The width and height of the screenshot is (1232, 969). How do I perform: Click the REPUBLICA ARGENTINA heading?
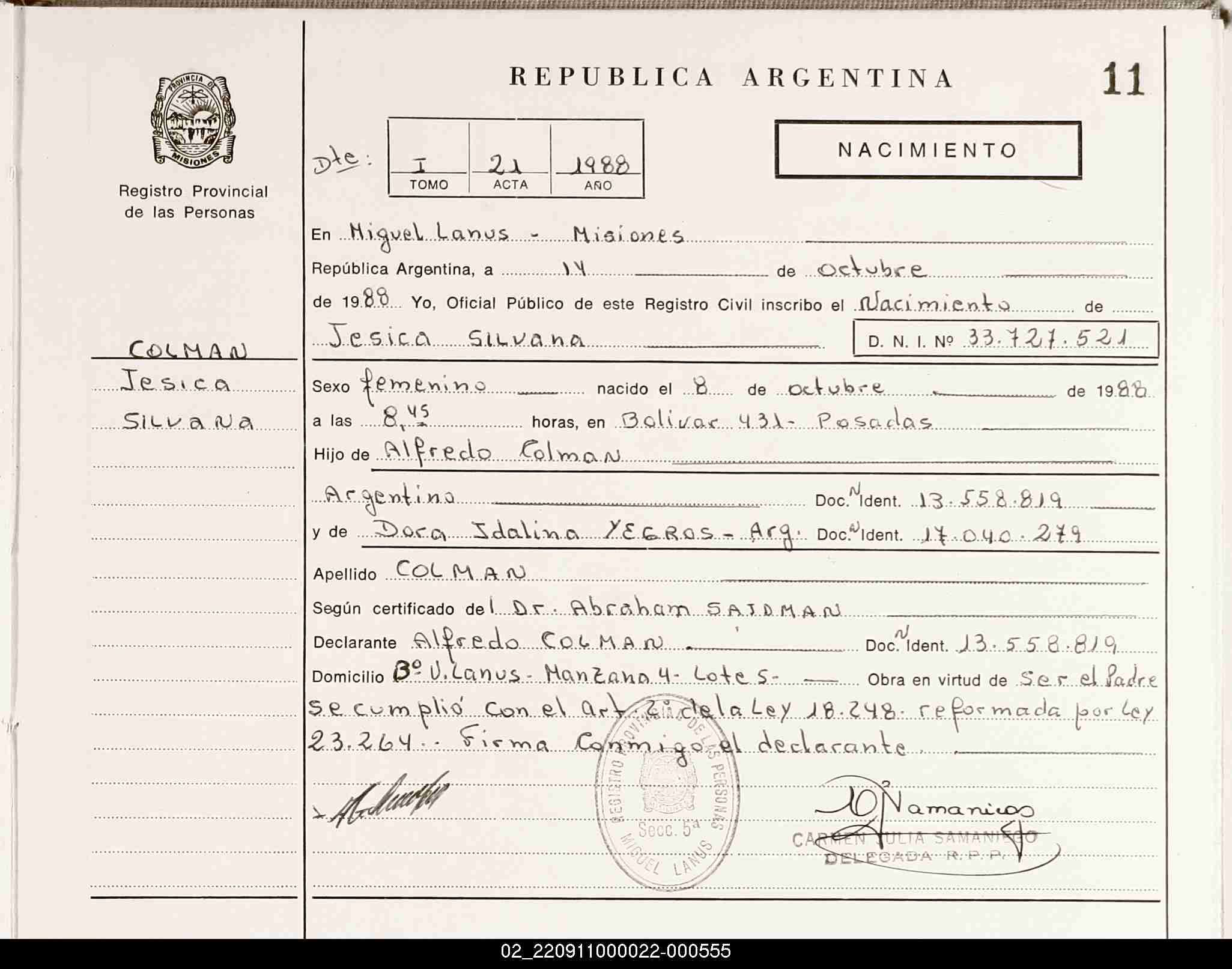point(731,78)
